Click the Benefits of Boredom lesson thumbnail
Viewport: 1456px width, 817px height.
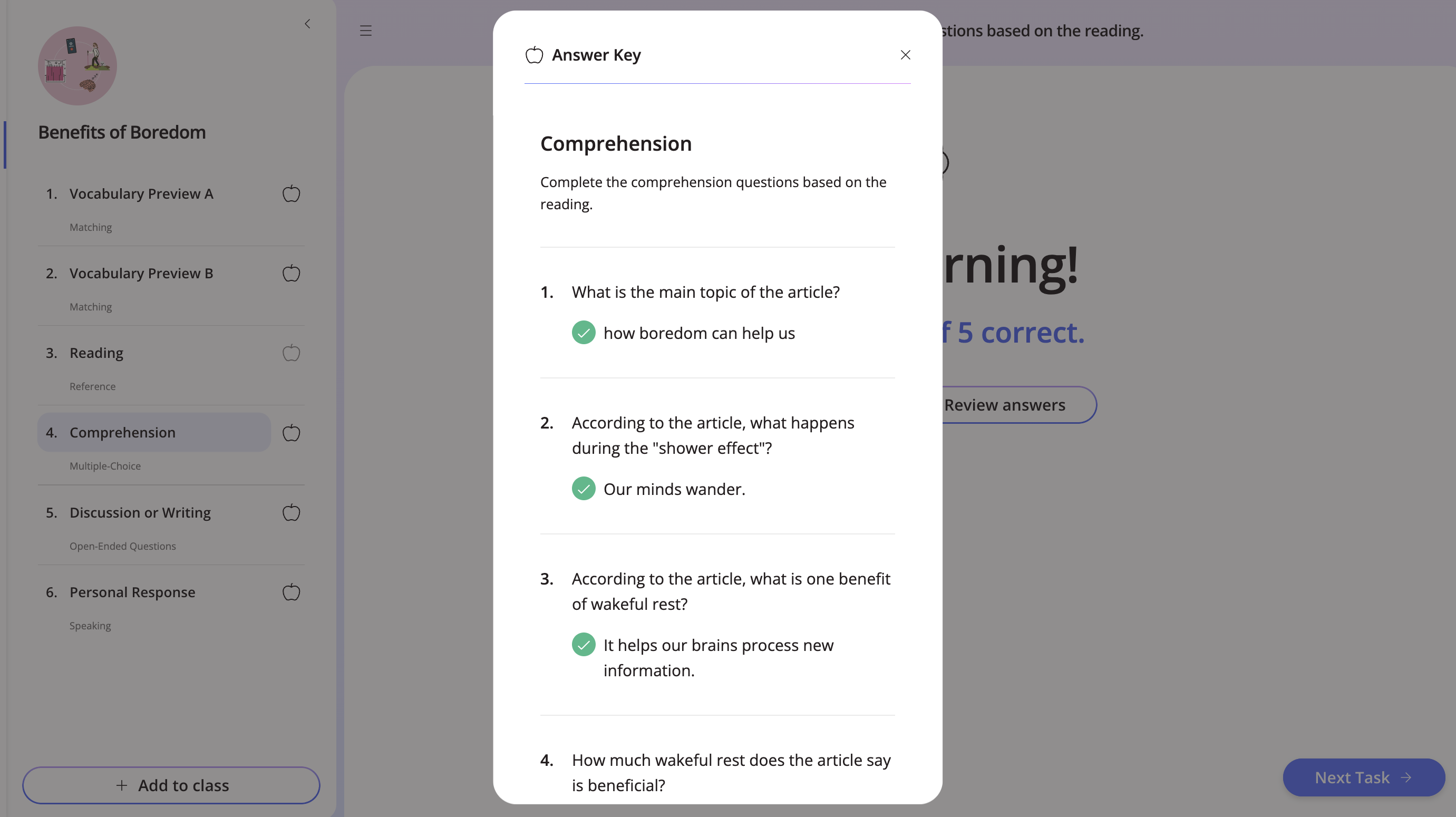[x=77, y=65]
